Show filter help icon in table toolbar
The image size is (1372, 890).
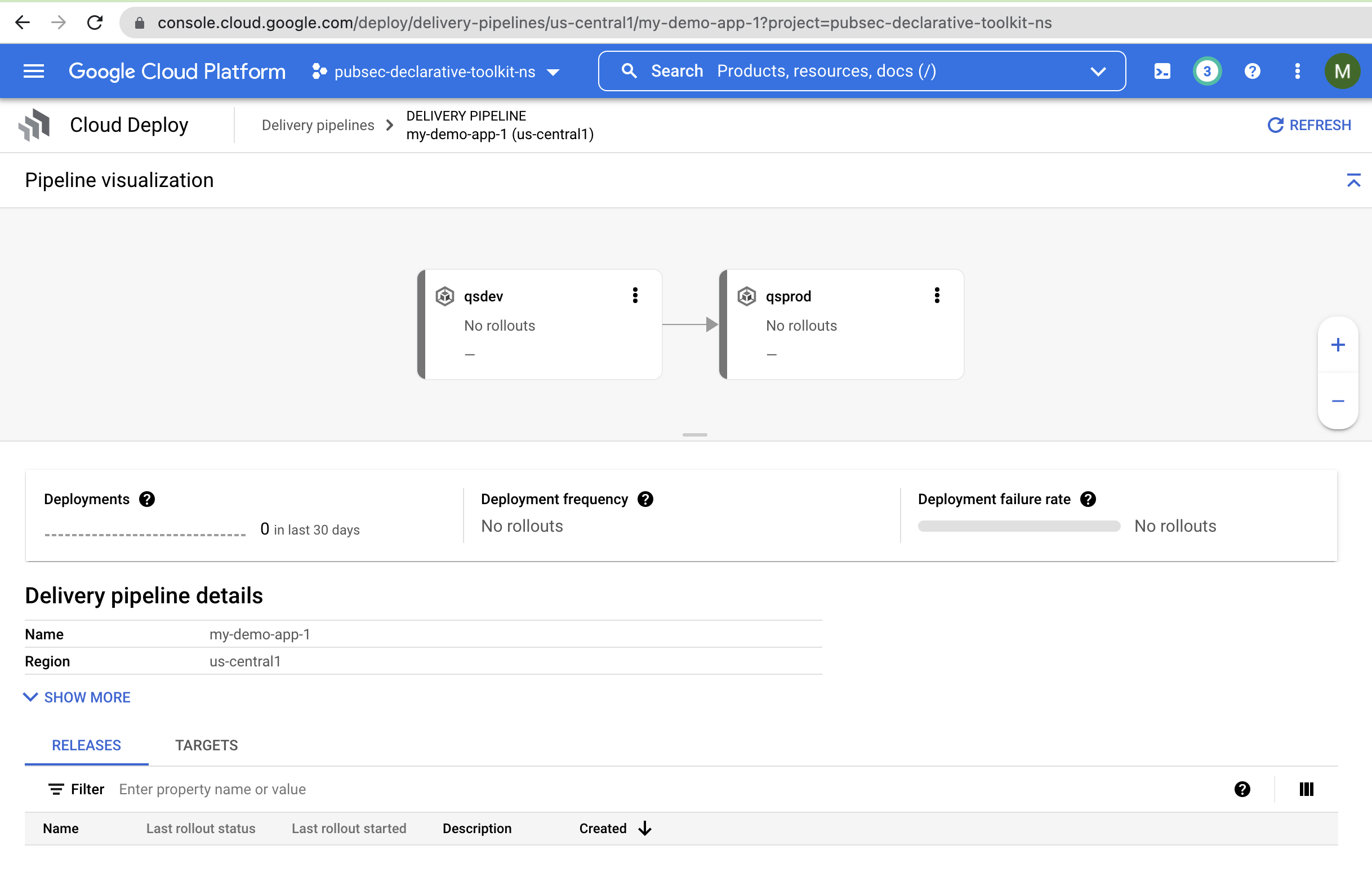tap(1242, 789)
